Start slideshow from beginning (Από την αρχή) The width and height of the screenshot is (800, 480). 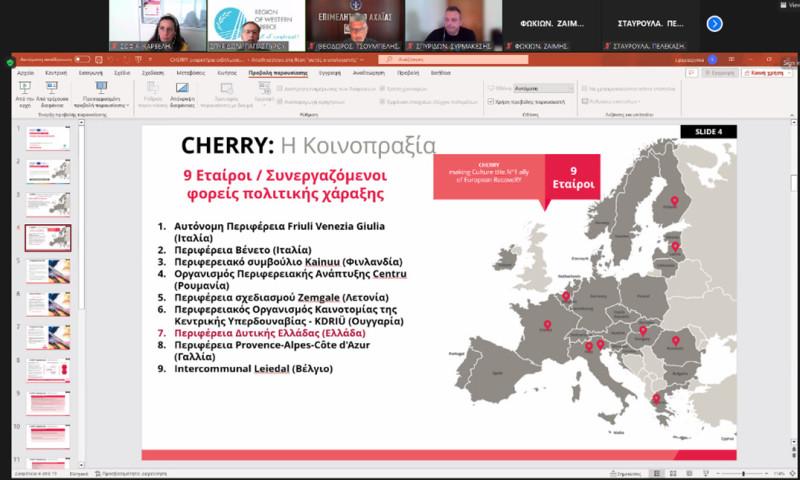click(x=24, y=92)
